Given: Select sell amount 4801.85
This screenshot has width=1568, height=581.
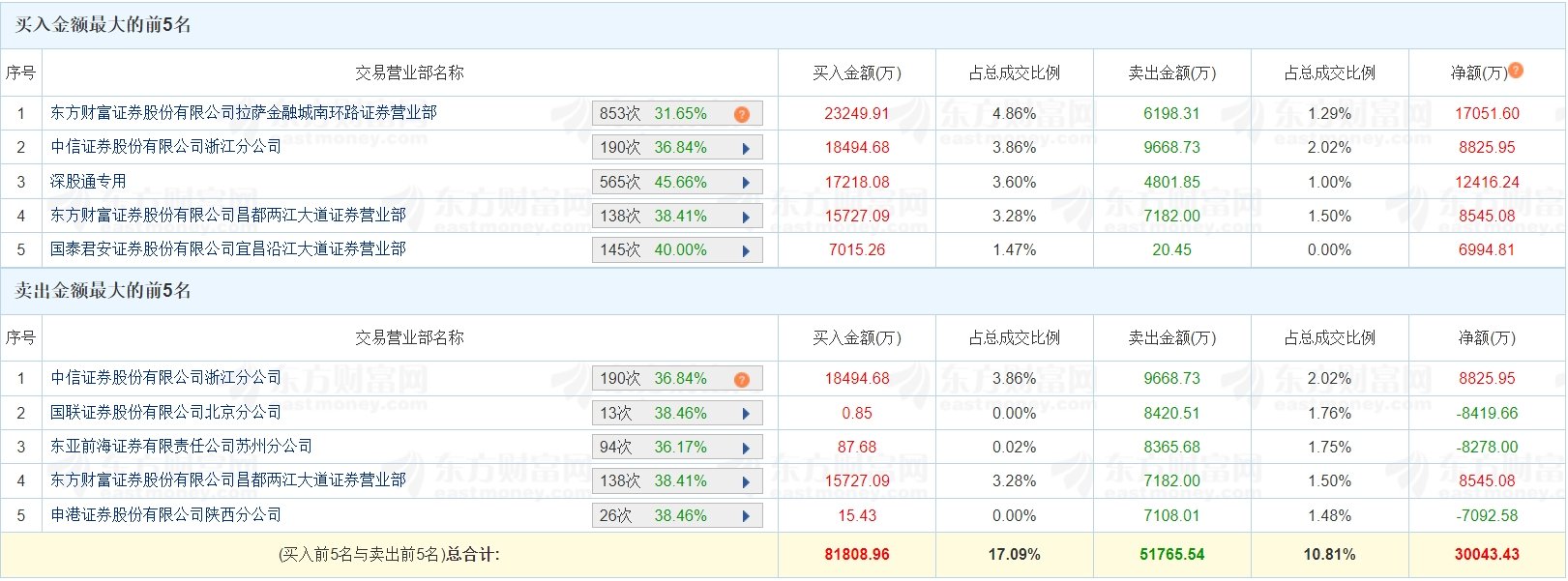Looking at the screenshot, I should tap(1172, 183).
